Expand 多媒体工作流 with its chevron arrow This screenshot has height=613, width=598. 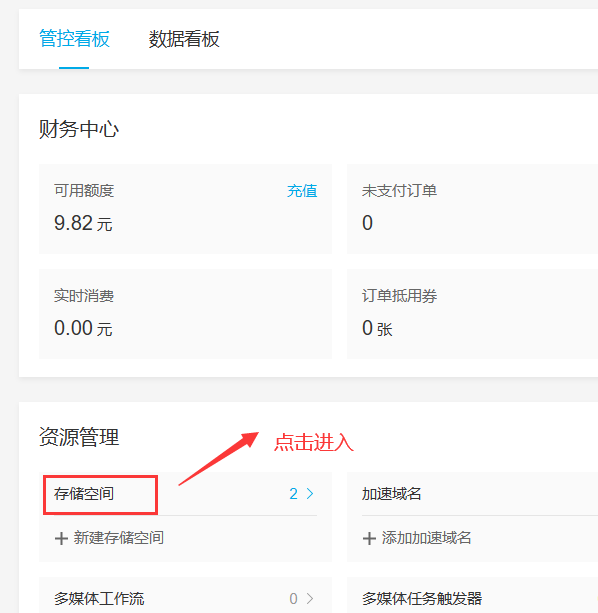310,599
